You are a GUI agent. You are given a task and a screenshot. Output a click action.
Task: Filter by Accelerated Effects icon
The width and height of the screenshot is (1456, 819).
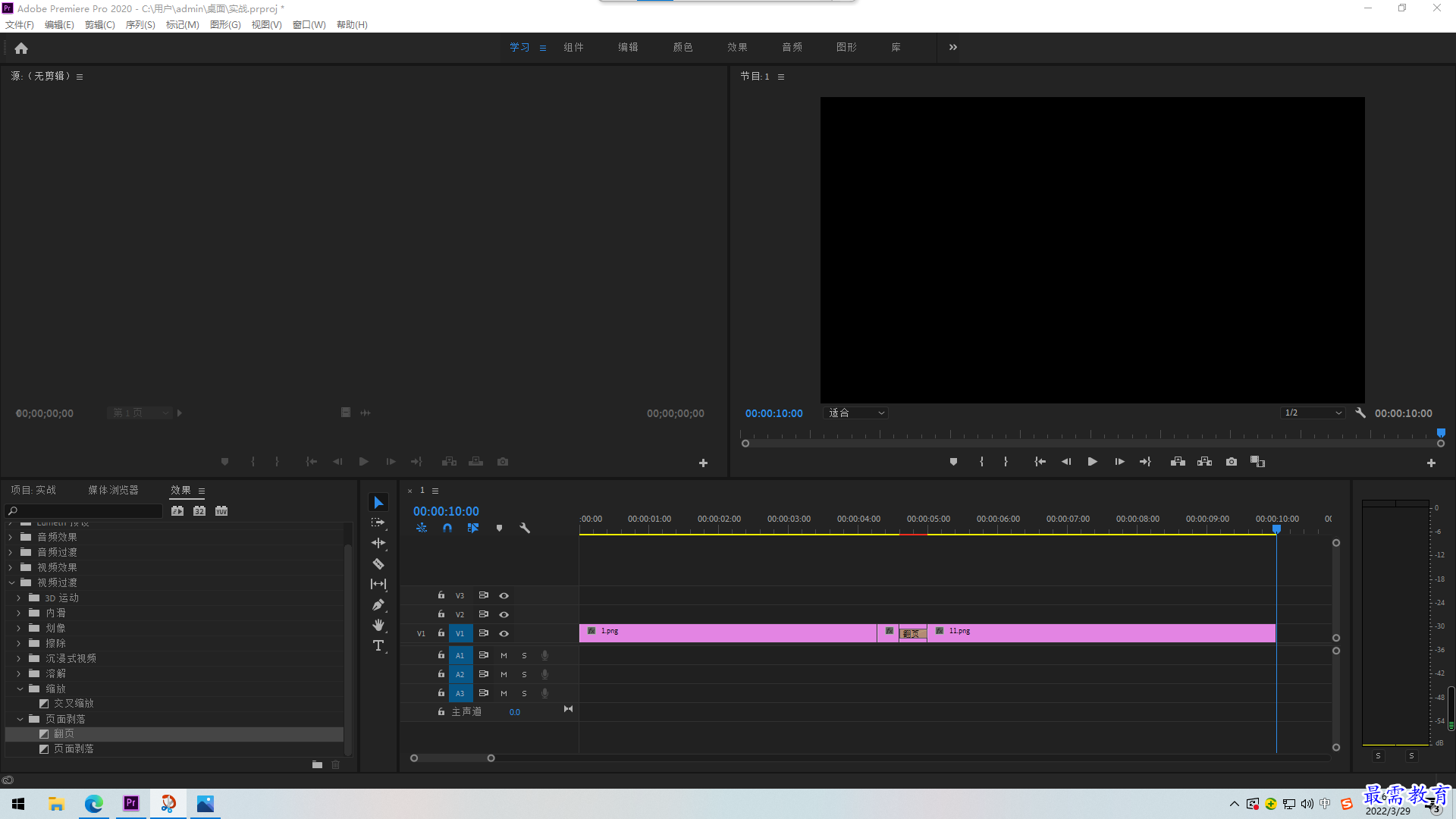coord(177,510)
